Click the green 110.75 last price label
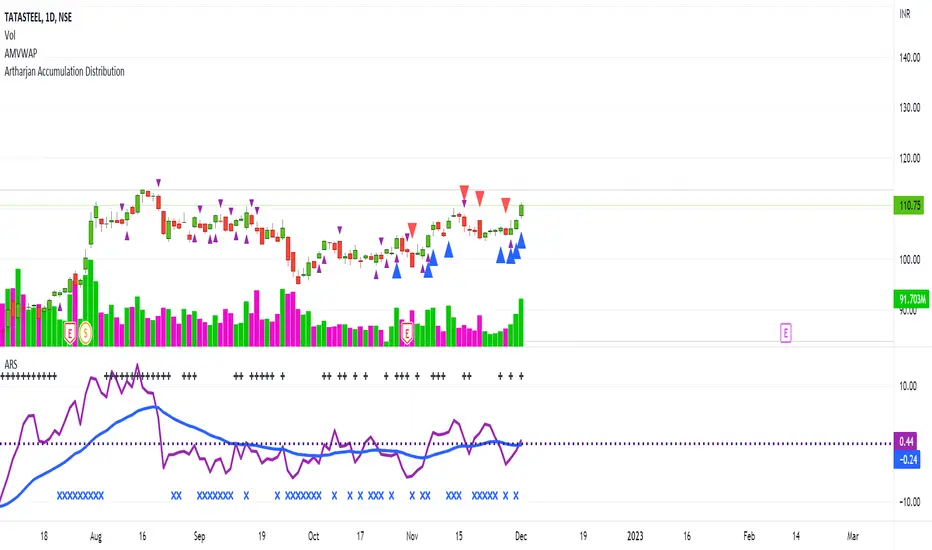The height and width of the screenshot is (550, 932). [910, 205]
